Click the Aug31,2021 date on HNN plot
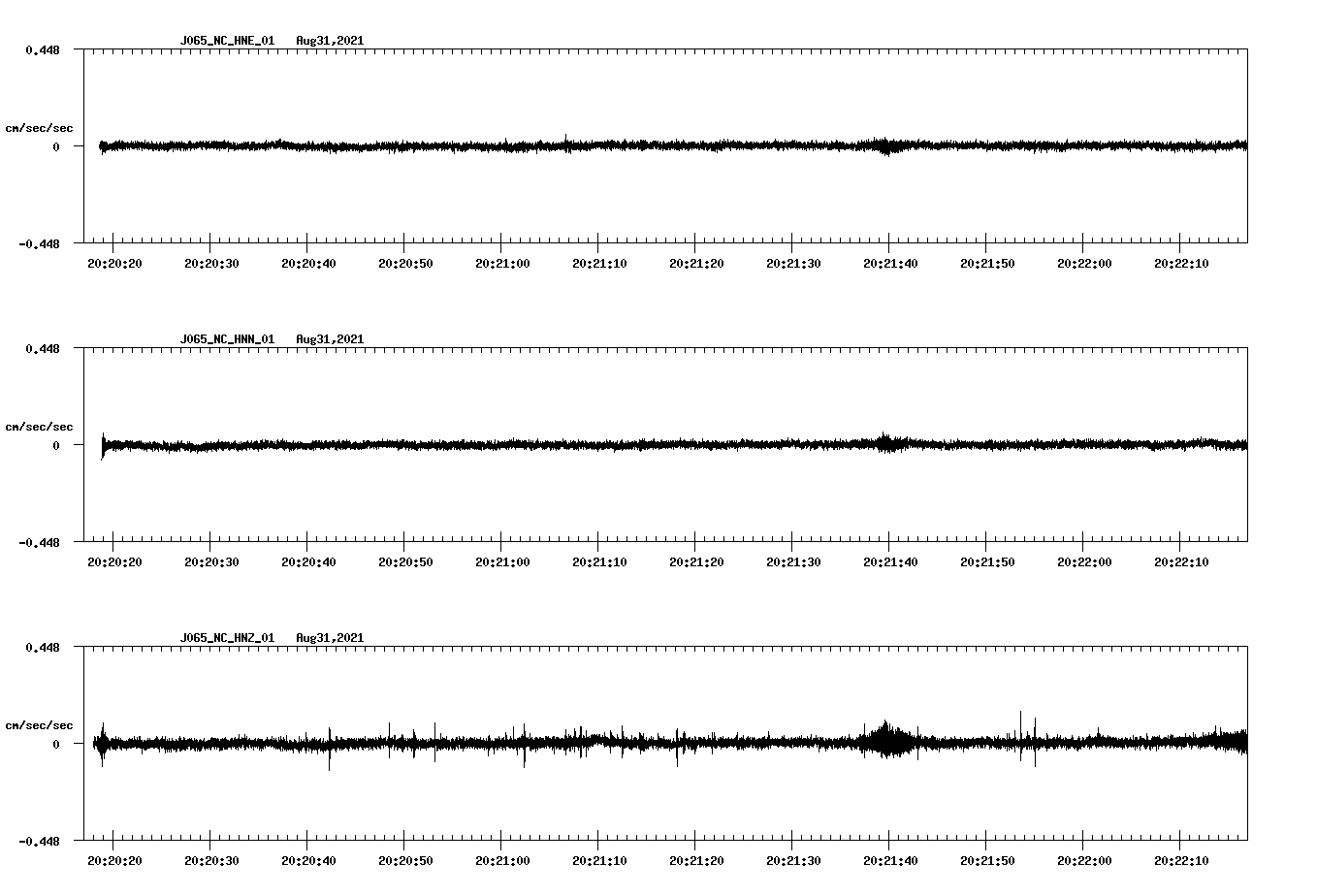 point(330,339)
